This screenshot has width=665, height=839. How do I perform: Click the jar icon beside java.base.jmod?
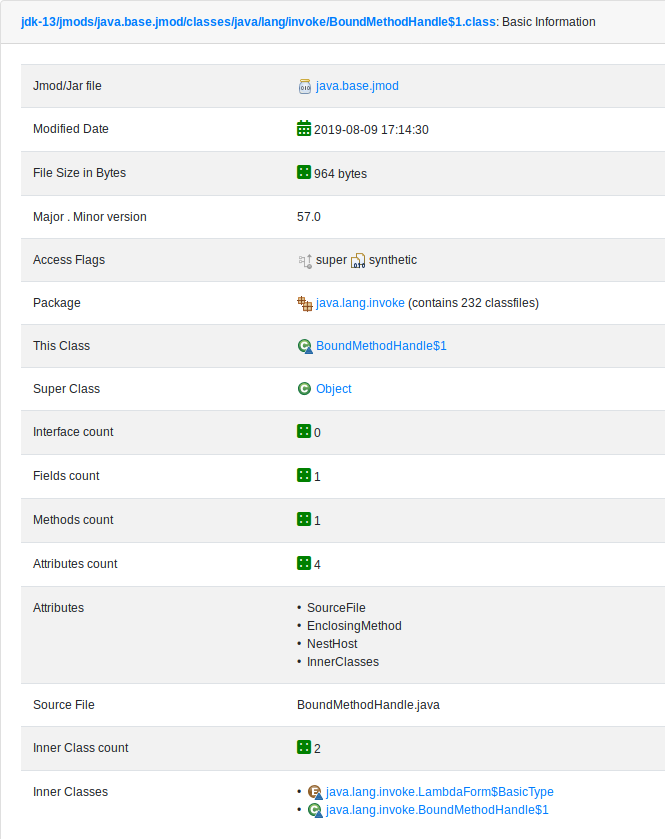pyautogui.click(x=304, y=86)
